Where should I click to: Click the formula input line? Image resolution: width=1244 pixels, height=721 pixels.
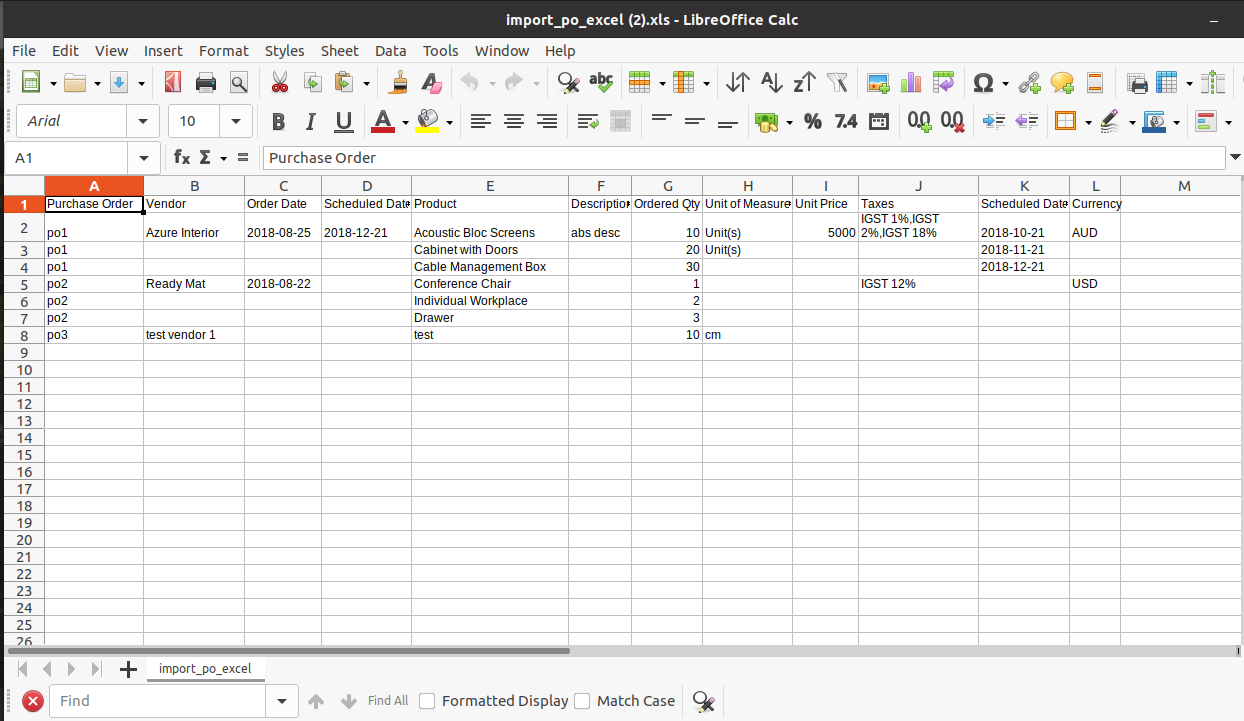click(x=744, y=157)
